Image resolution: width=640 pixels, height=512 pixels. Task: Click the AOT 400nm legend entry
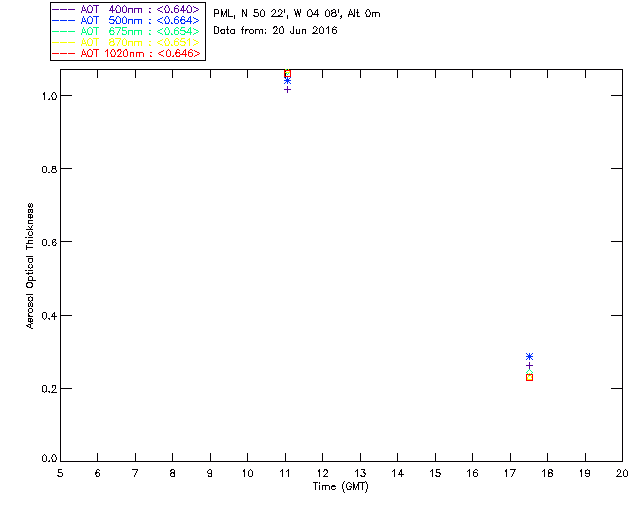(x=126, y=9)
